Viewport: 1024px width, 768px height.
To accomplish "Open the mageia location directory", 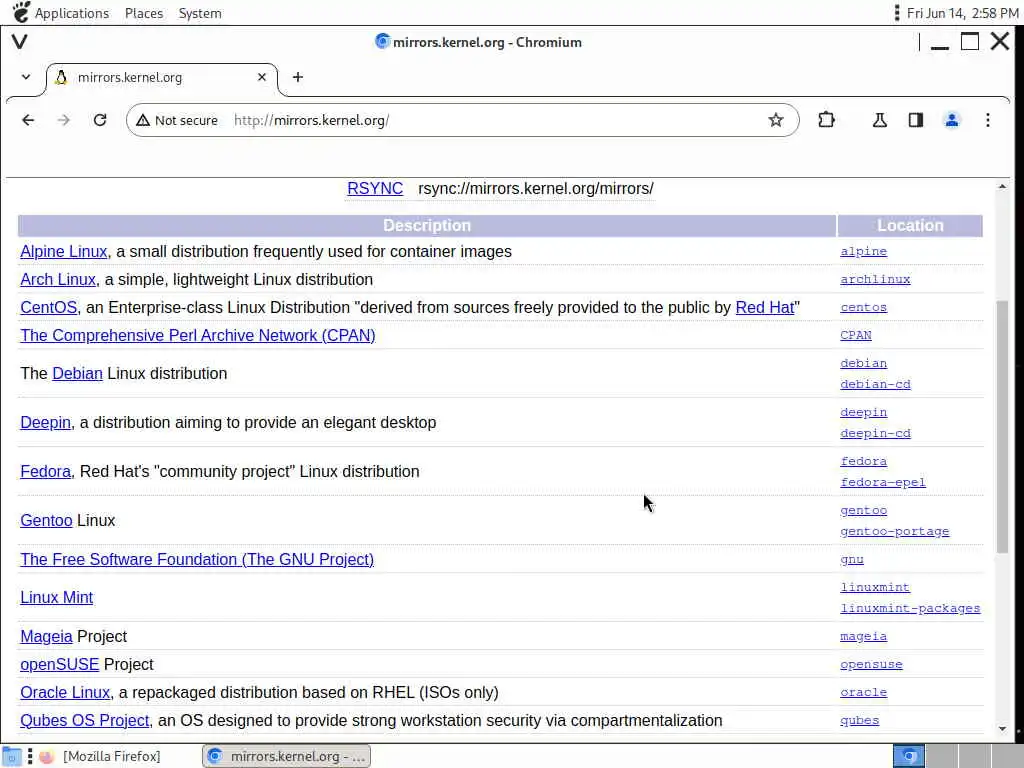I will point(863,637).
